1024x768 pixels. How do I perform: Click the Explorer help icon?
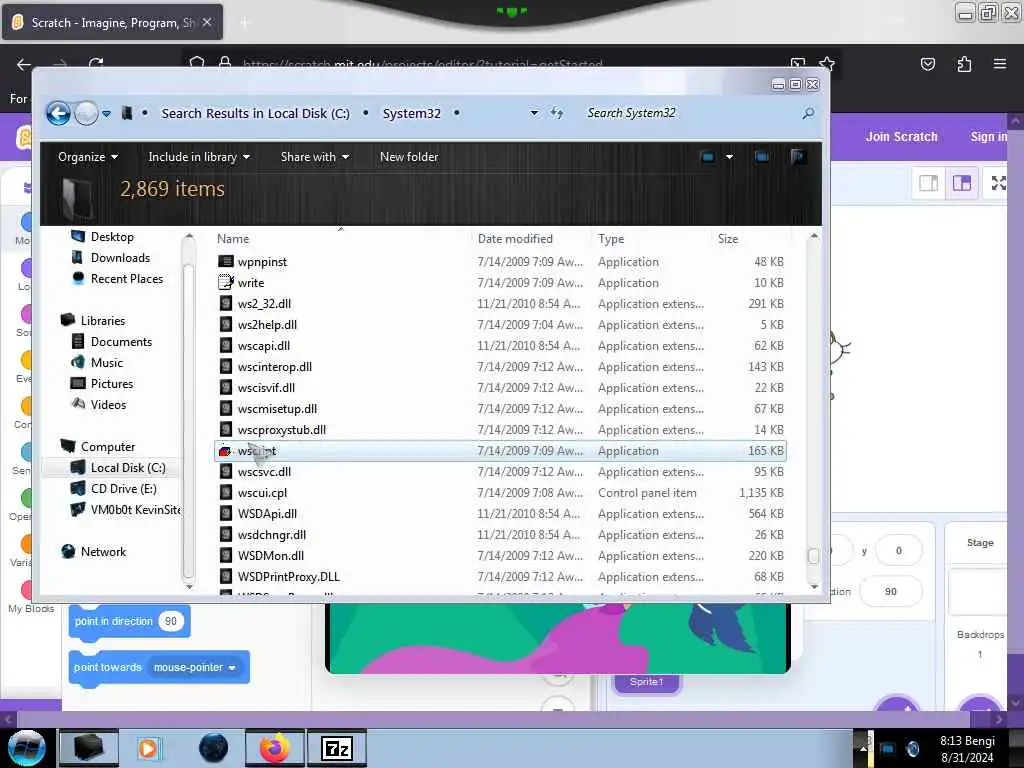798,157
